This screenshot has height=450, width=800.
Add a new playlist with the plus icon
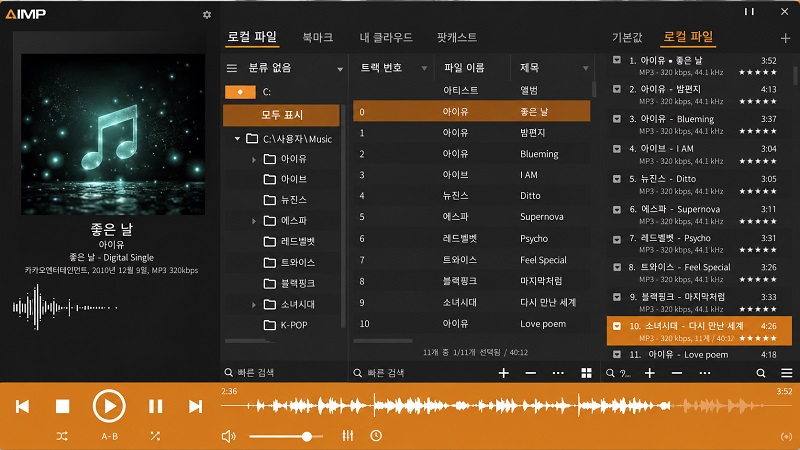point(785,38)
